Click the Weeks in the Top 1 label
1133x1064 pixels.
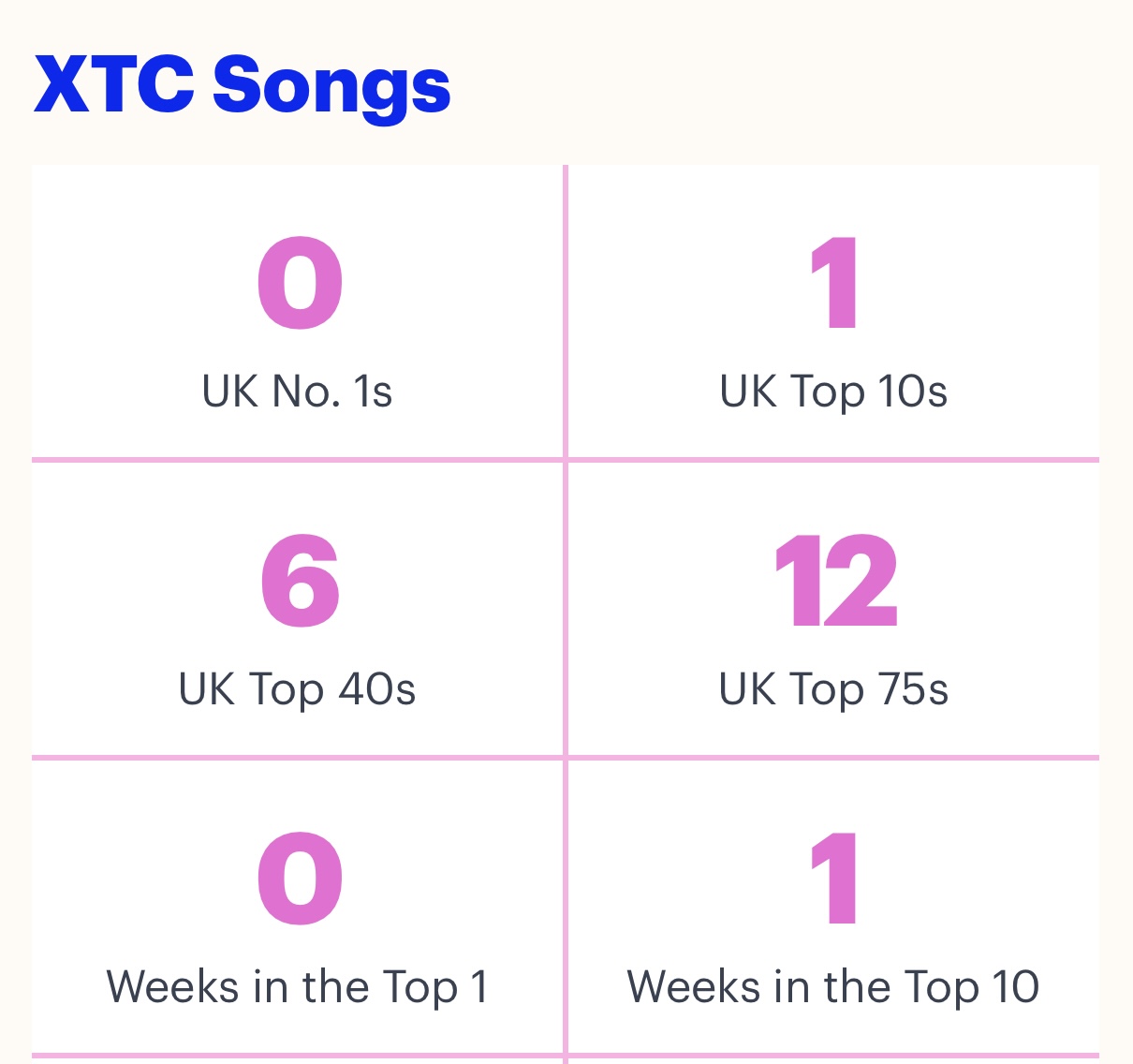pos(297,987)
